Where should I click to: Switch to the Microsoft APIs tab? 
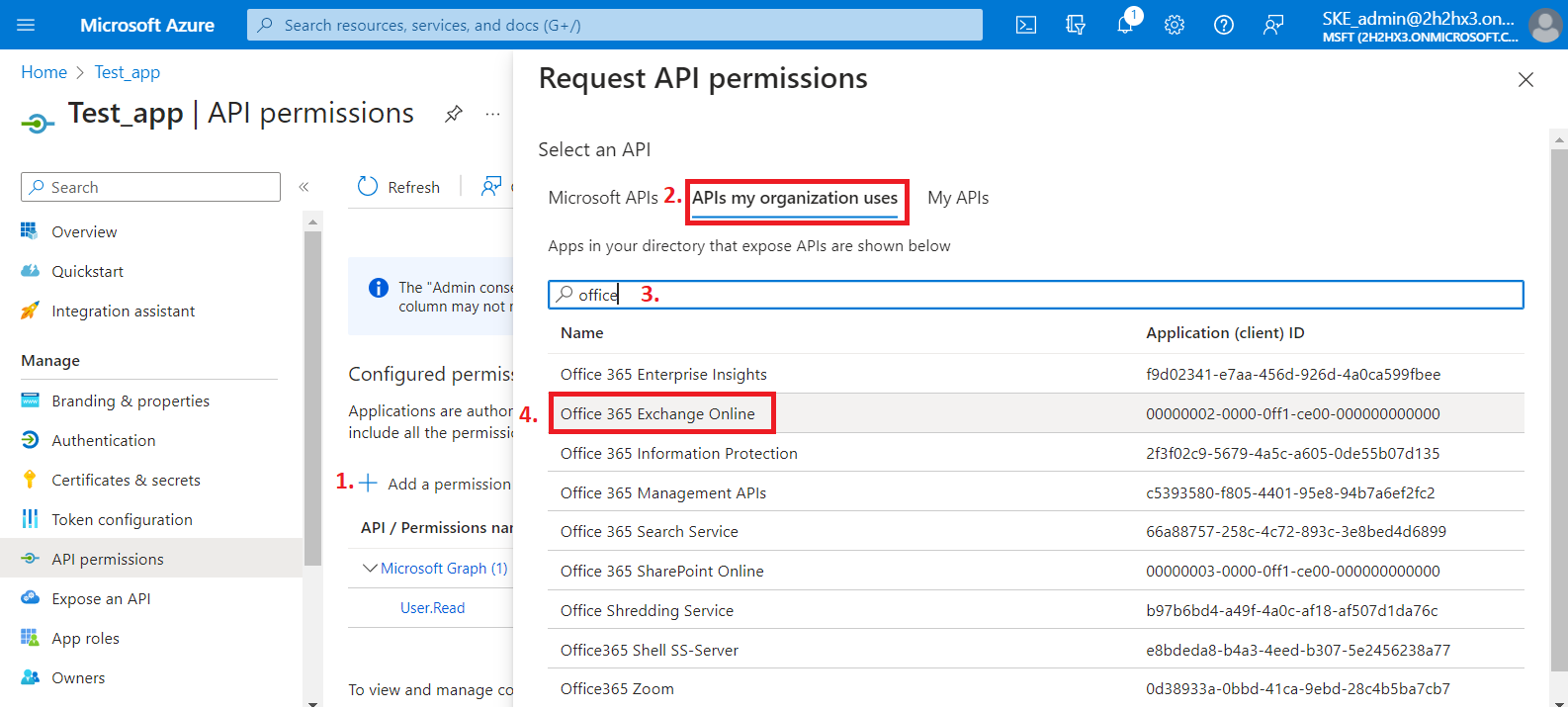tap(602, 198)
